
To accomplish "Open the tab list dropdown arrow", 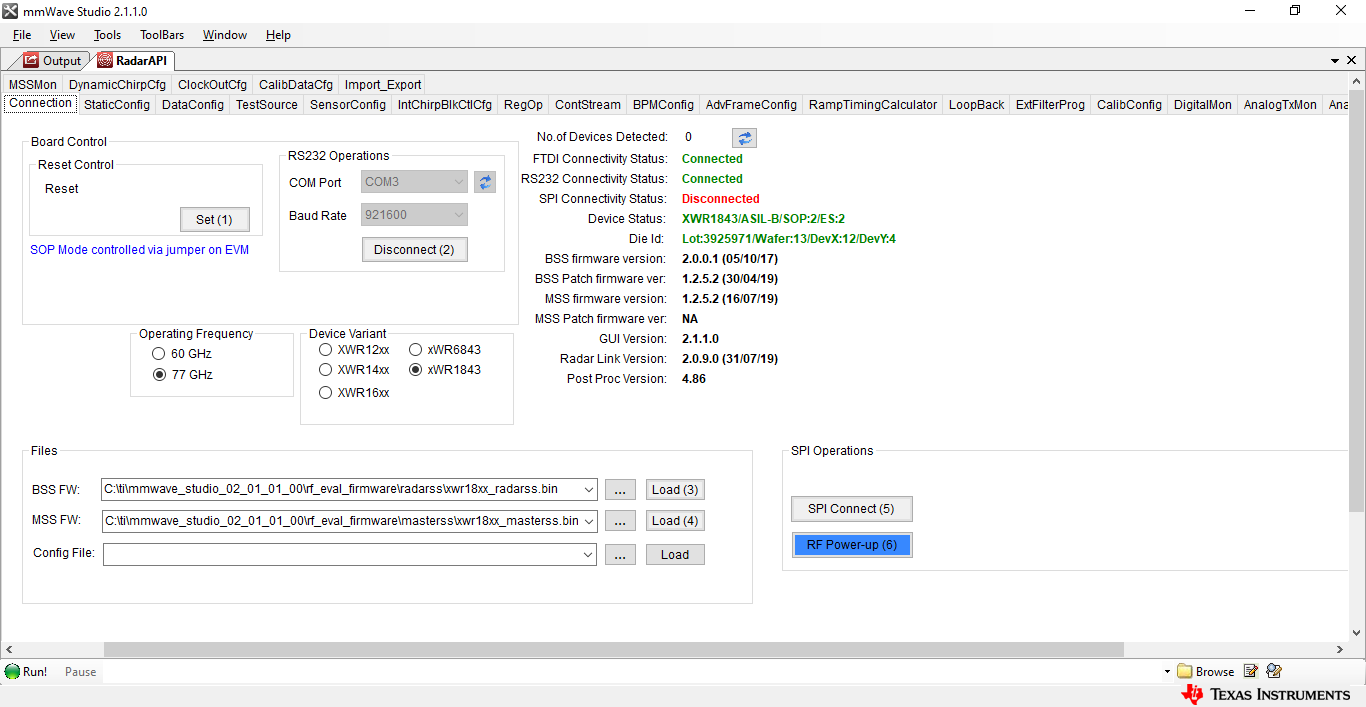I will [x=1336, y=61].
